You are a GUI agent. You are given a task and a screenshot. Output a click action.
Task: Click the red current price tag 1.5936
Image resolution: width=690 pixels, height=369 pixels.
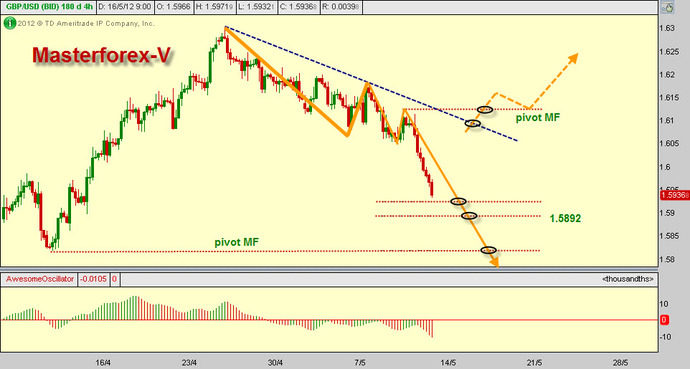click(674, 195)
